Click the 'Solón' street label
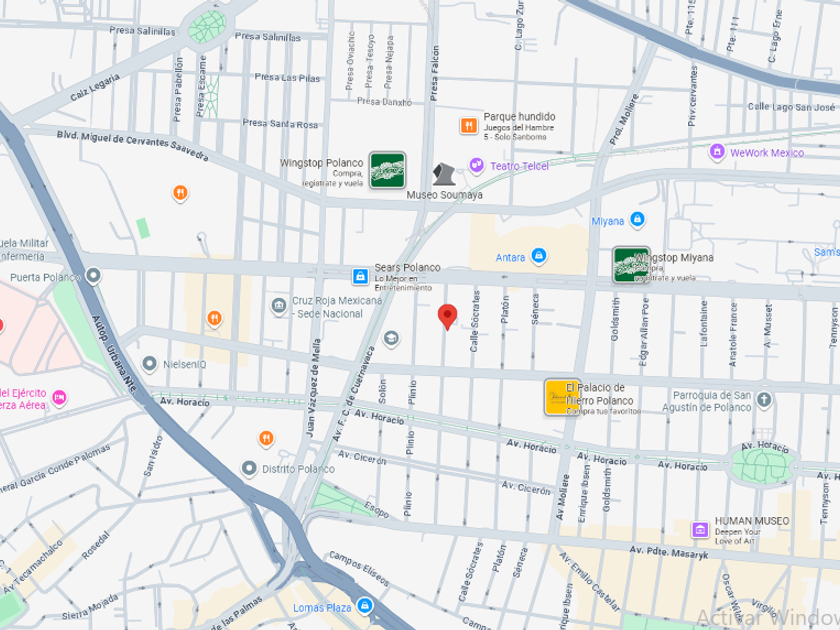 (x=382, y=391)
